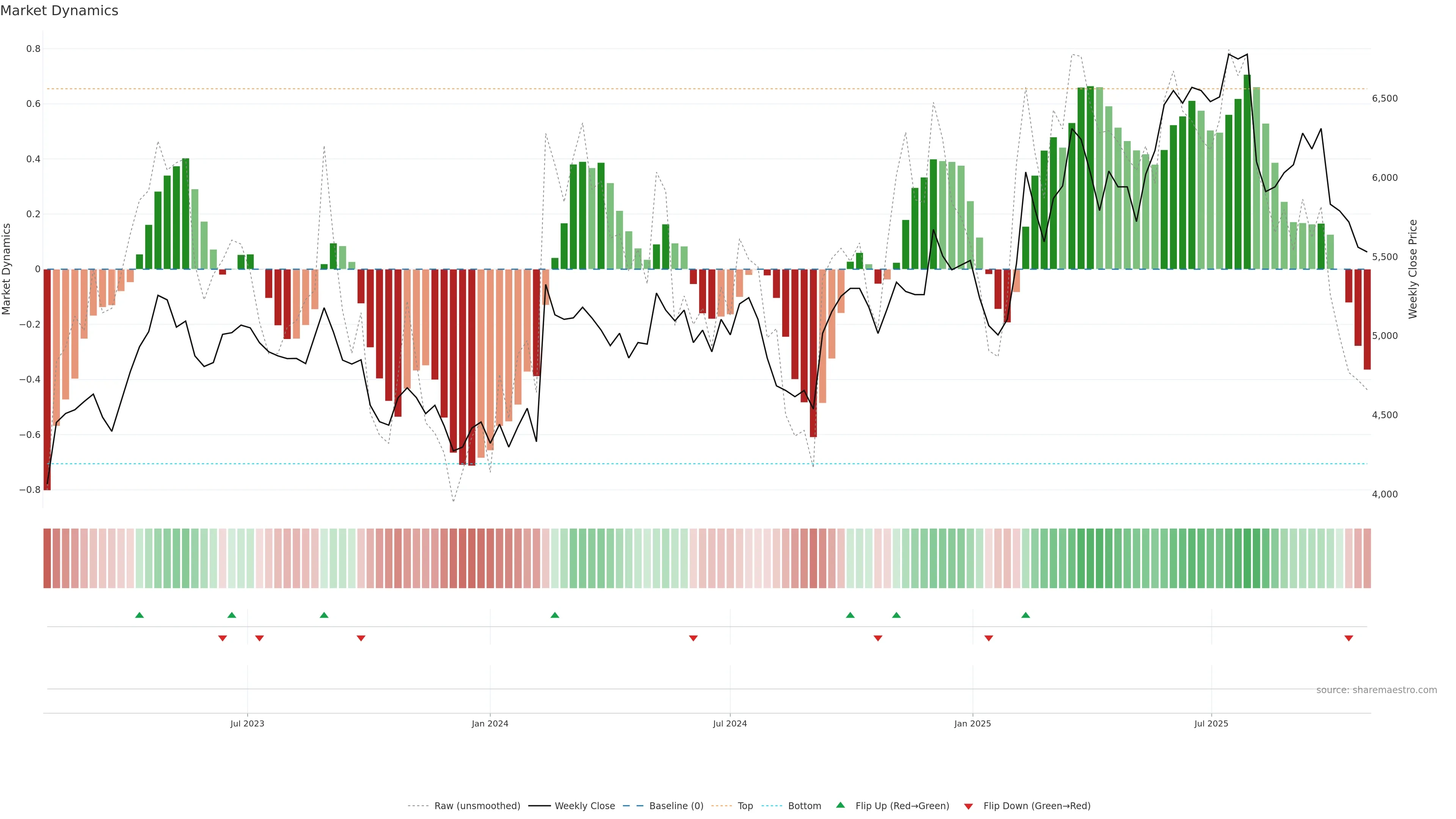
Task: Click the Market Dynamics chart title
Action: click(60, 11)
